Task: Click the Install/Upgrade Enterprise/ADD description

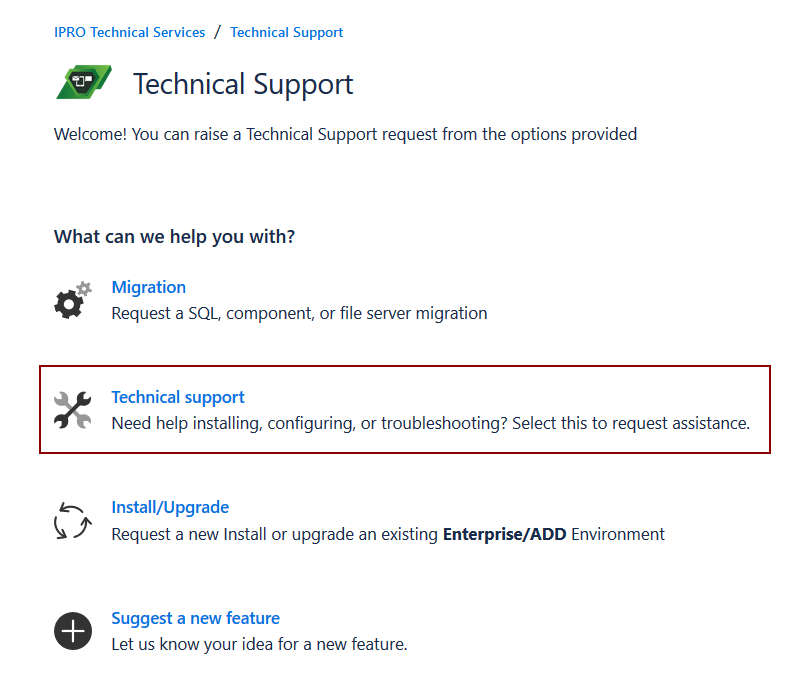Action: pos(388,534)
